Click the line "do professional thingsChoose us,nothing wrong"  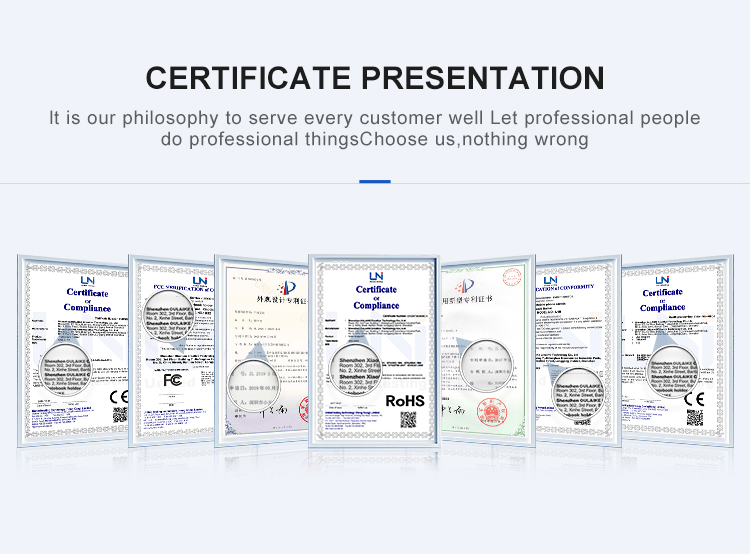pyautogui.click(x=375, y=139)
